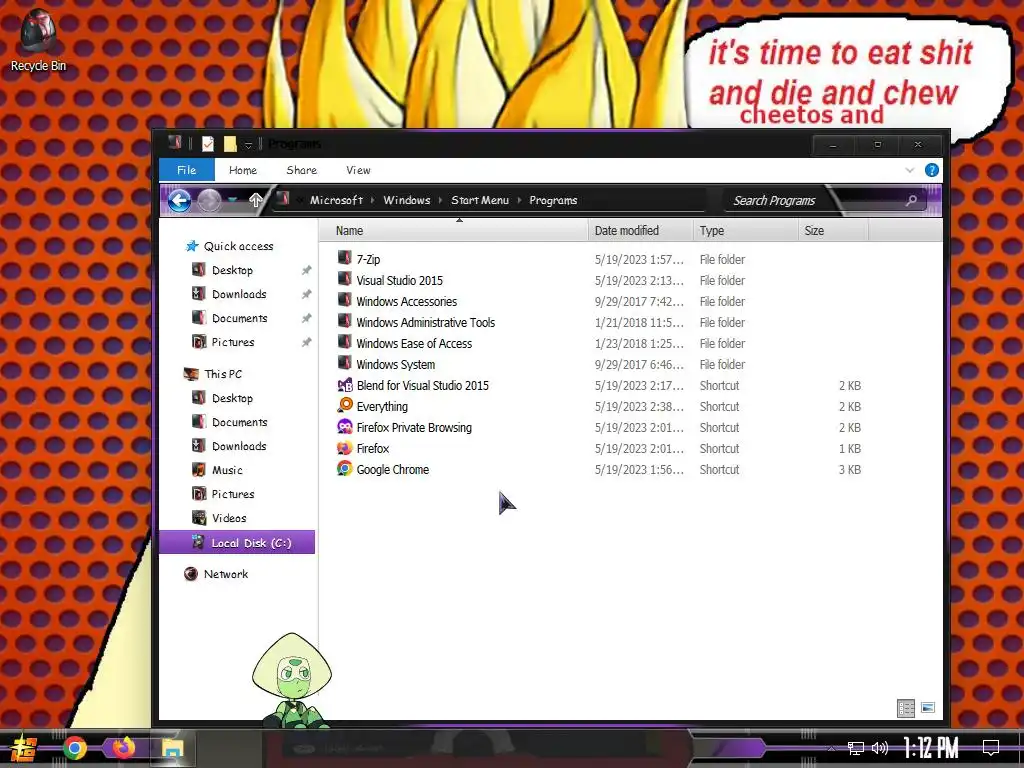Screen dimensions: 1024x768
Task: Click the Back navigation arrow
Action: (180, 200)
